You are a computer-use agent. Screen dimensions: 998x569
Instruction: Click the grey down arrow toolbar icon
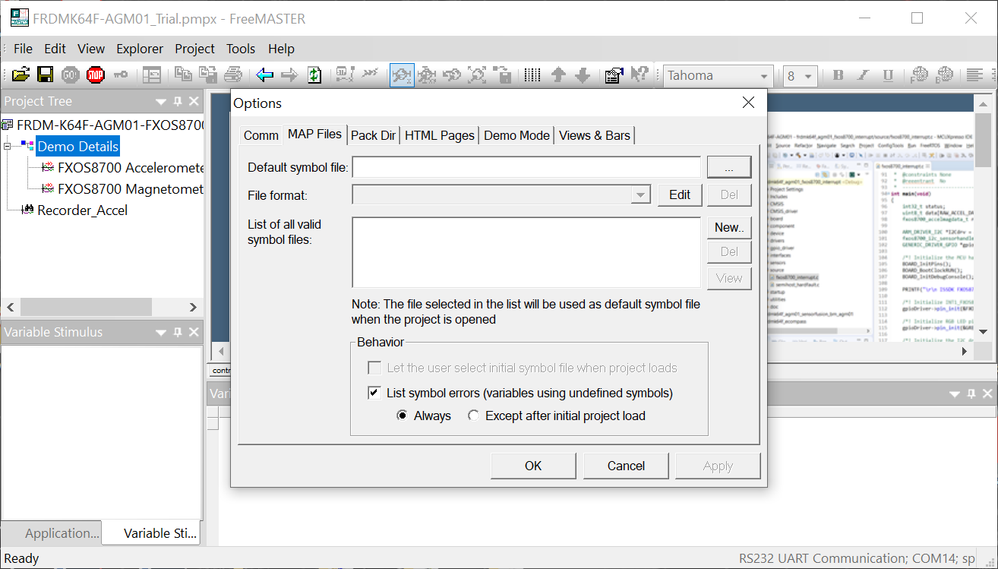coord(582,75)
